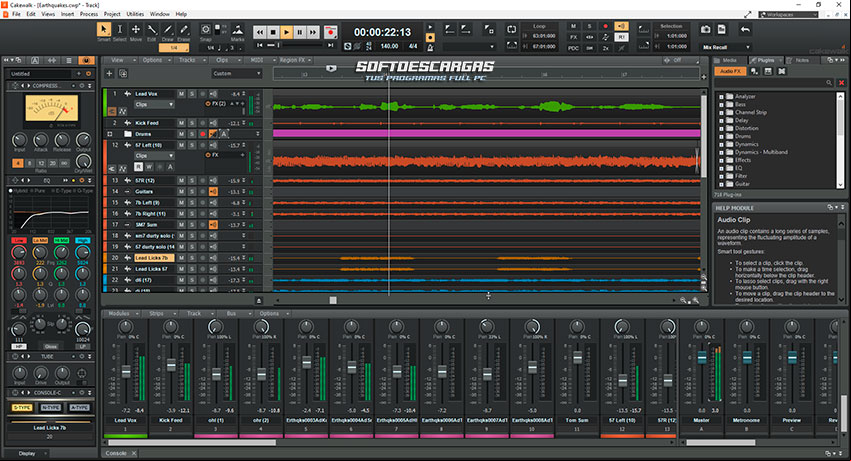Fast forward the transport

[x=313, y=33]
